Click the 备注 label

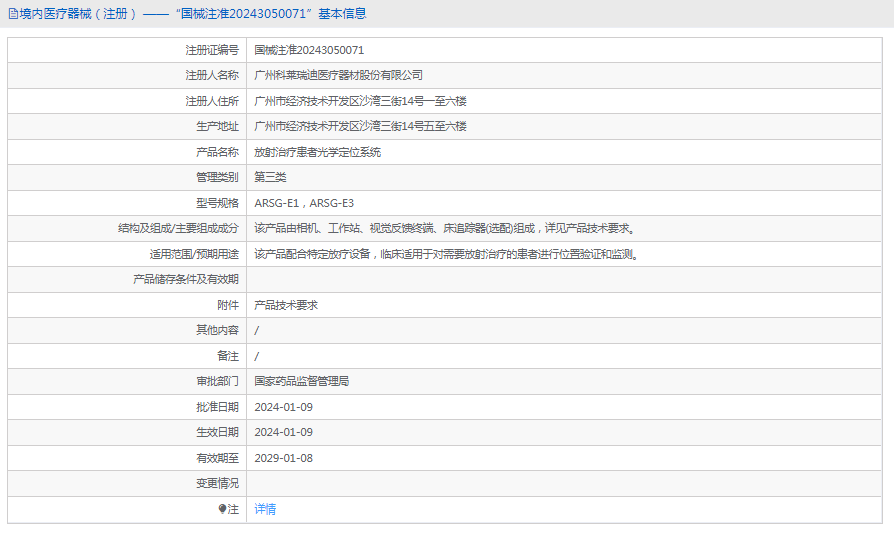(228, 356)
